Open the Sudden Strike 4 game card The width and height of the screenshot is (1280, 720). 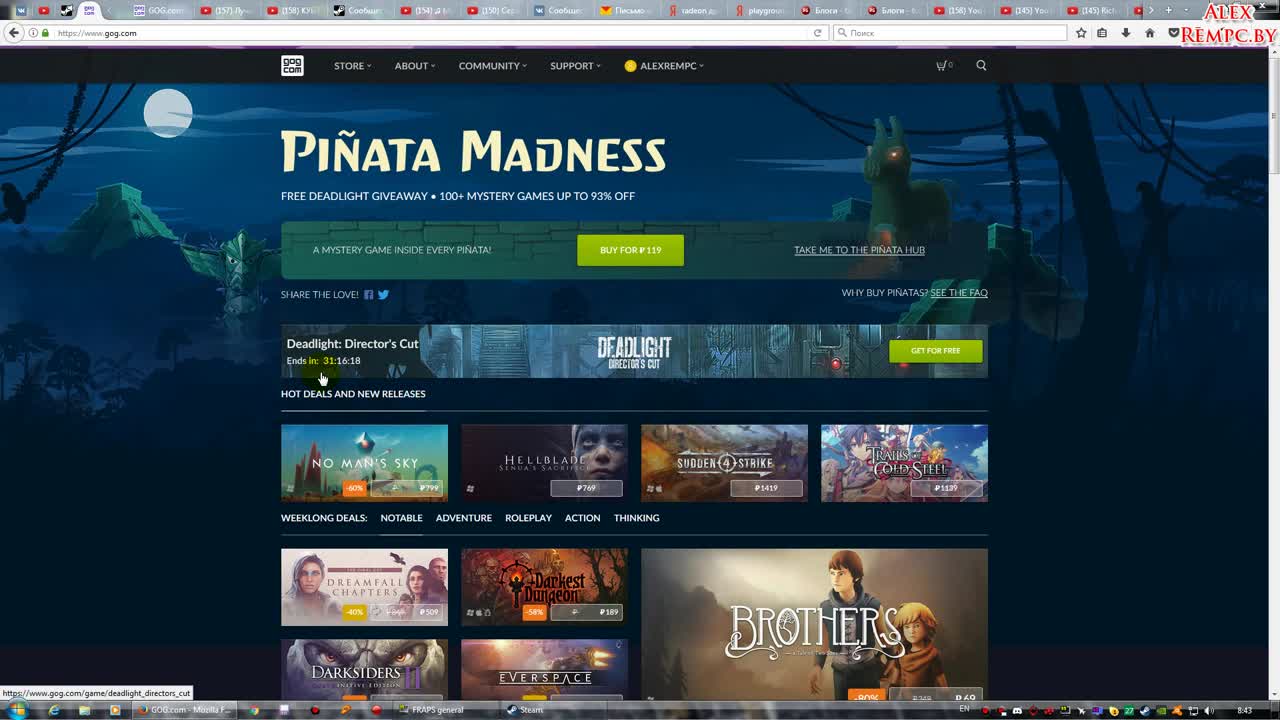[x=724, y=463]
